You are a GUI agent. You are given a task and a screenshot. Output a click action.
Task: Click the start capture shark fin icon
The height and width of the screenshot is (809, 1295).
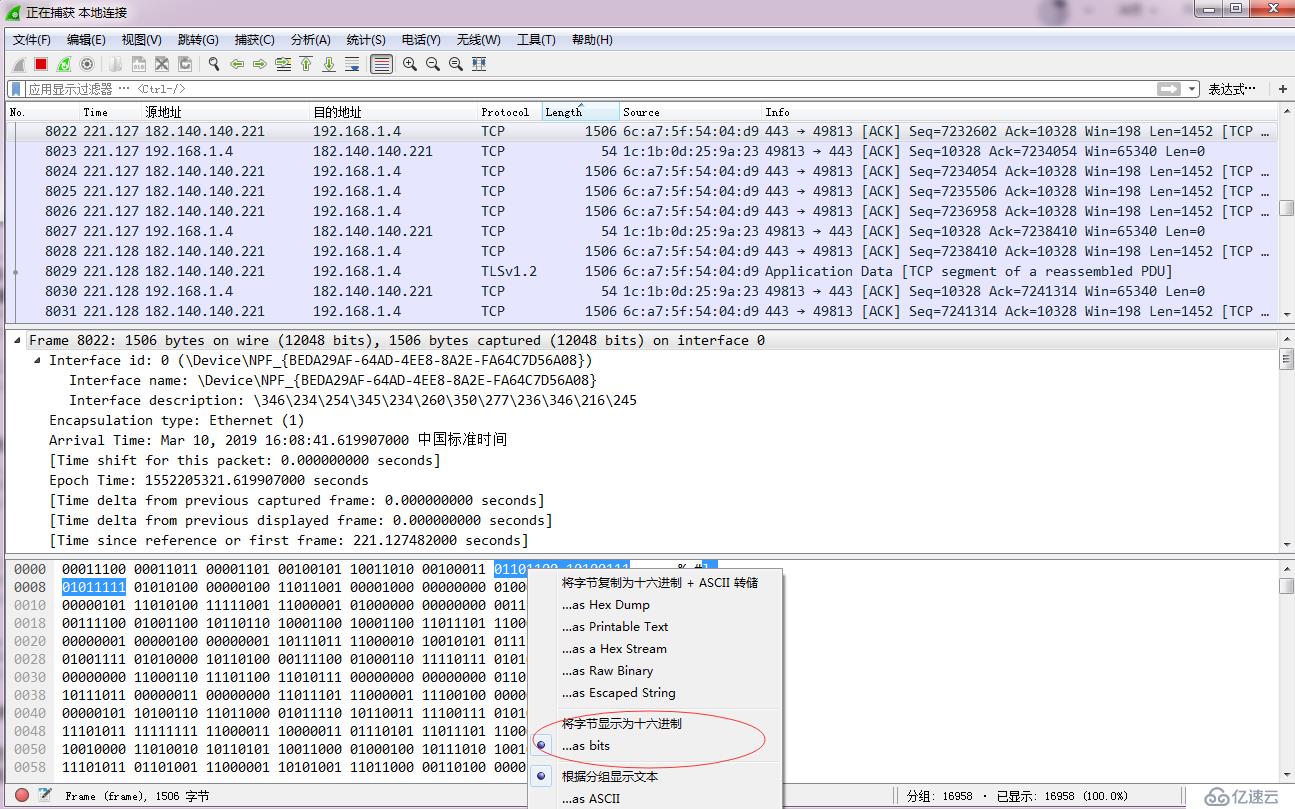[x=18, y=64]
